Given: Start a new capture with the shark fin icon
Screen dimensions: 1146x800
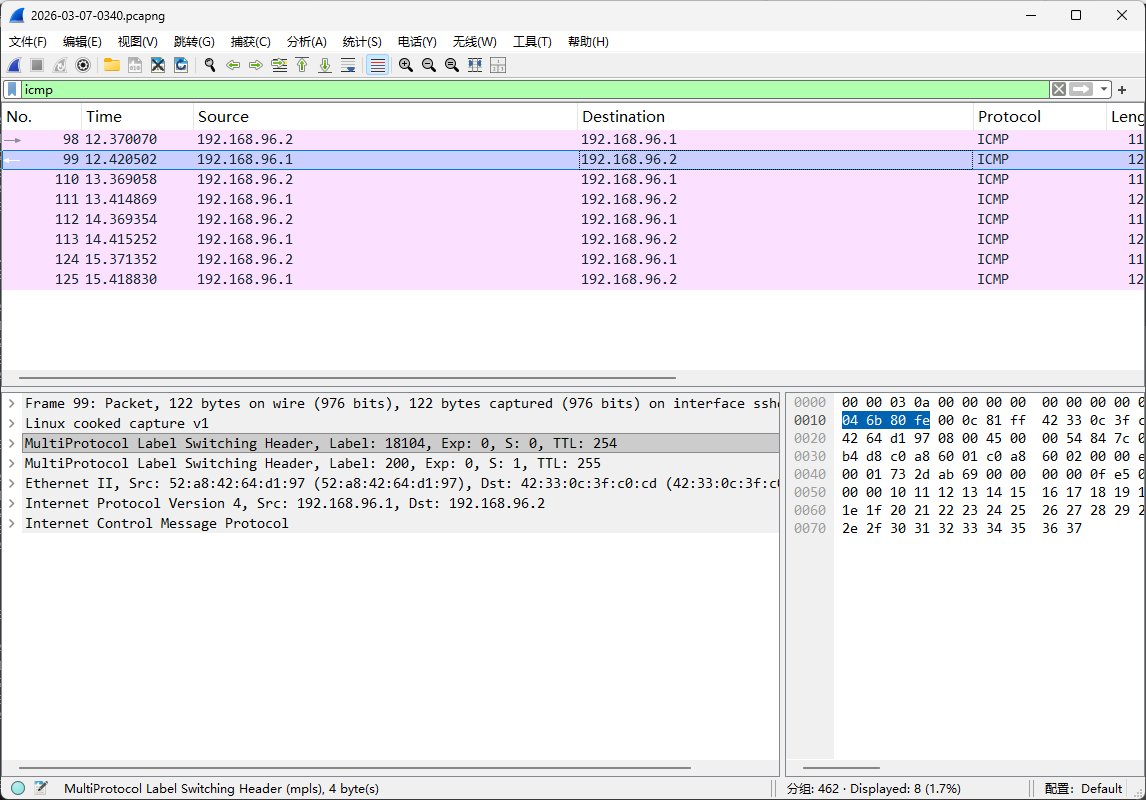Looking at the screenshot, I should click(x=13, y=65).
